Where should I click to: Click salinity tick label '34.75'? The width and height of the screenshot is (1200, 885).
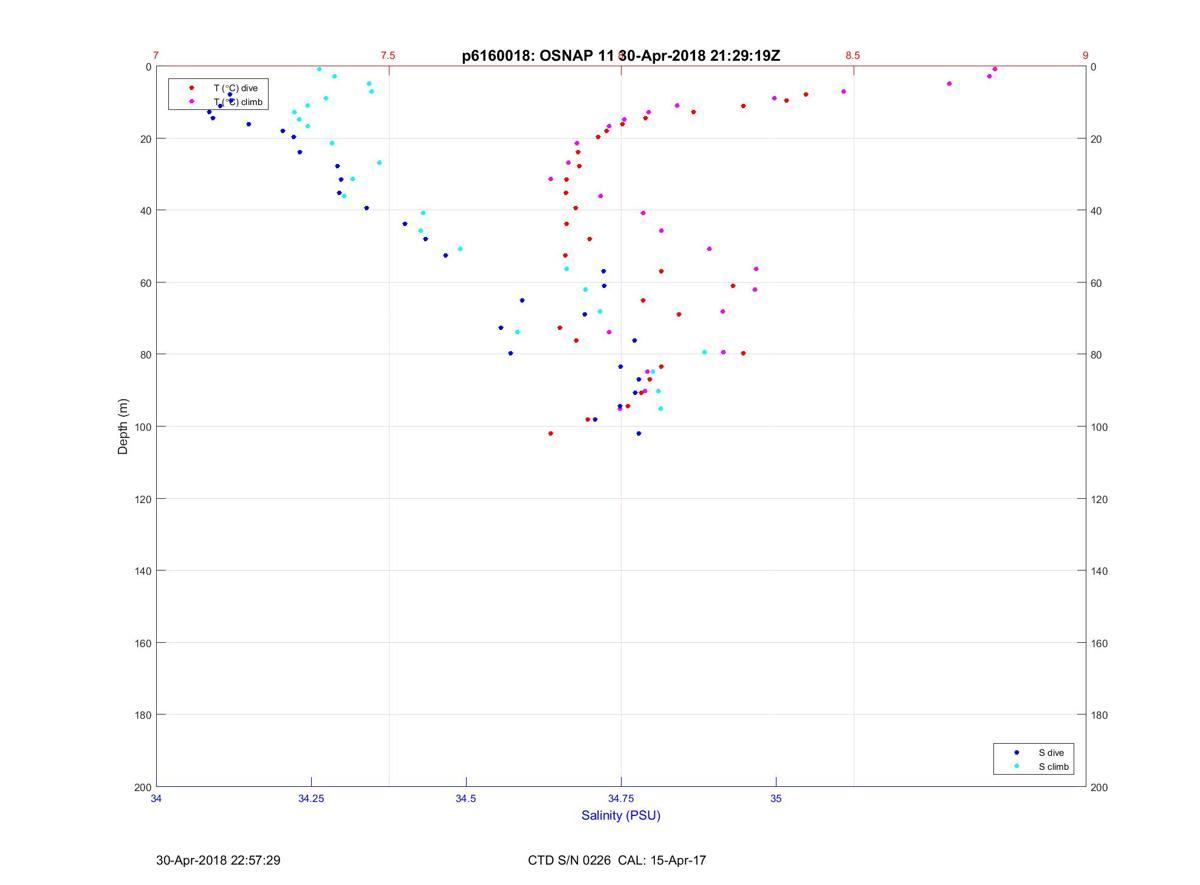click(x=621, y=798)
